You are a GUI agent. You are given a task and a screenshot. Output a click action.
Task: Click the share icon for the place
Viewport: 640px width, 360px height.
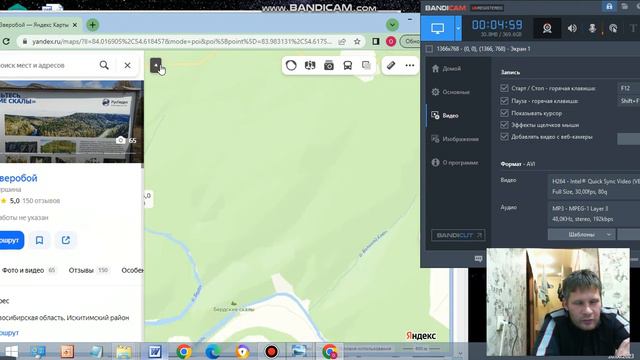[x=66, y=240]
